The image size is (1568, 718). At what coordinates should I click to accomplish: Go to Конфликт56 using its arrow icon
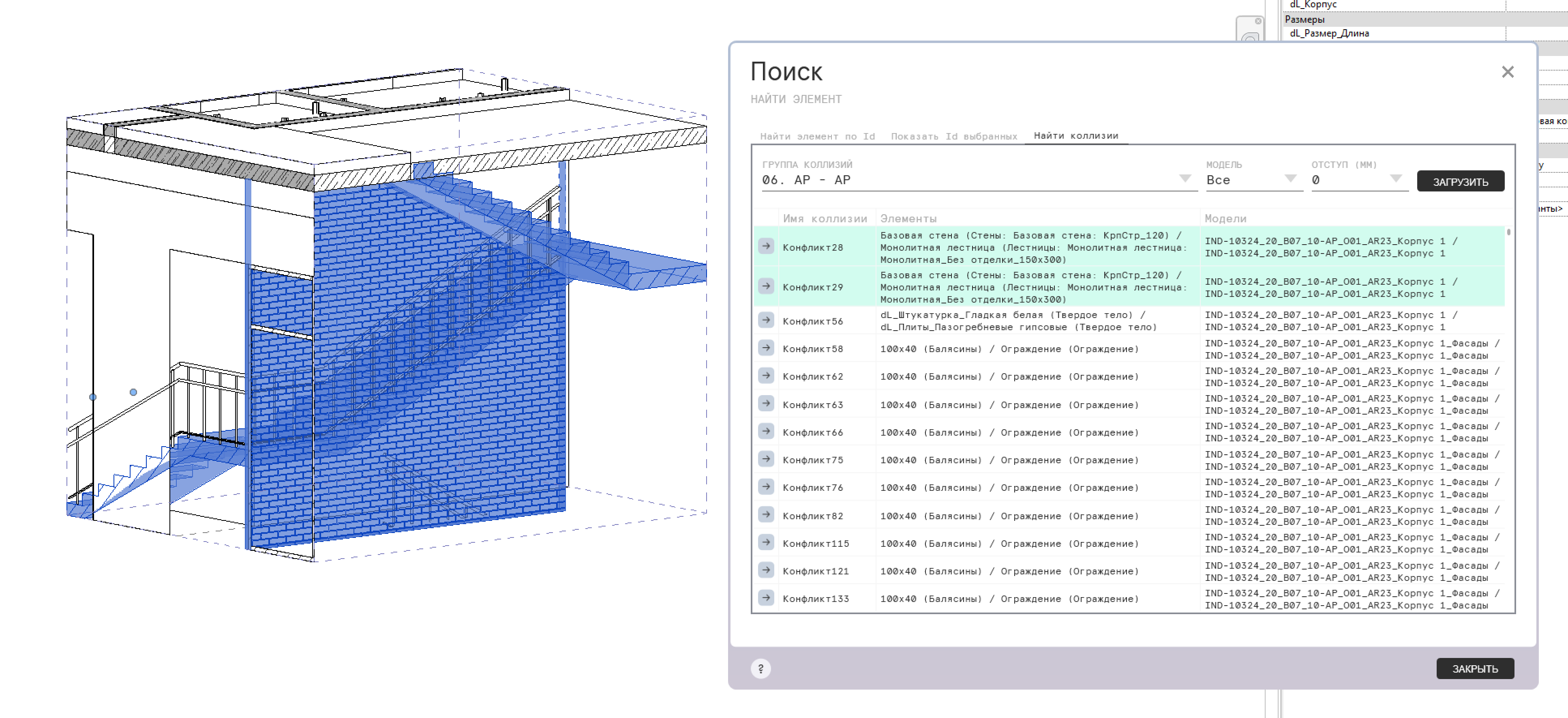point(766,320)
